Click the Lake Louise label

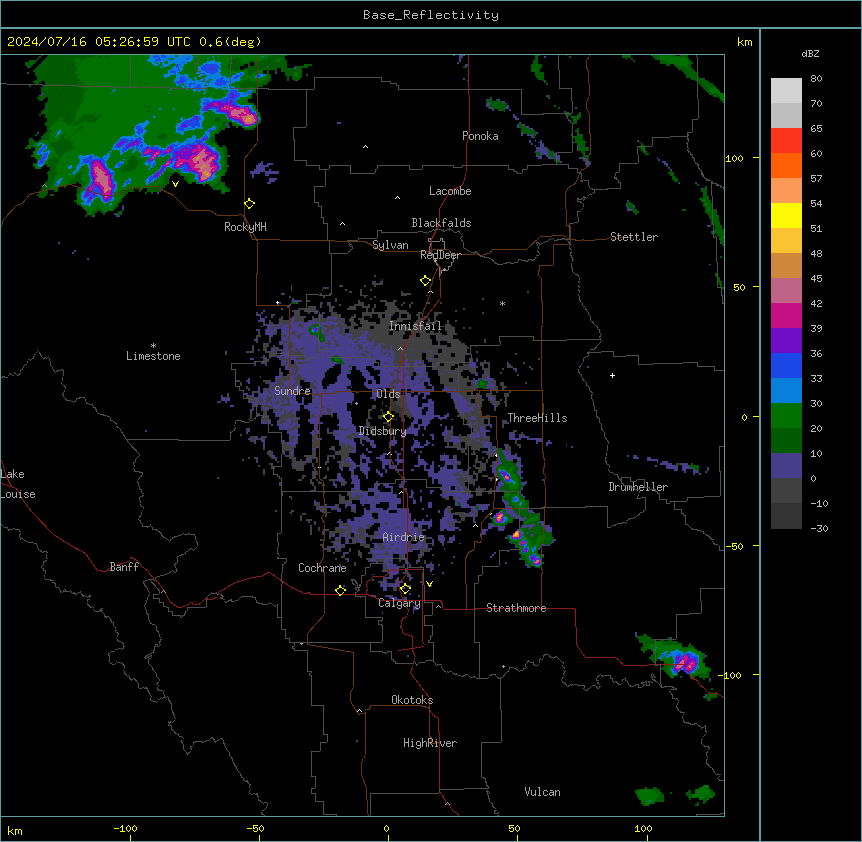click(18, 484)
